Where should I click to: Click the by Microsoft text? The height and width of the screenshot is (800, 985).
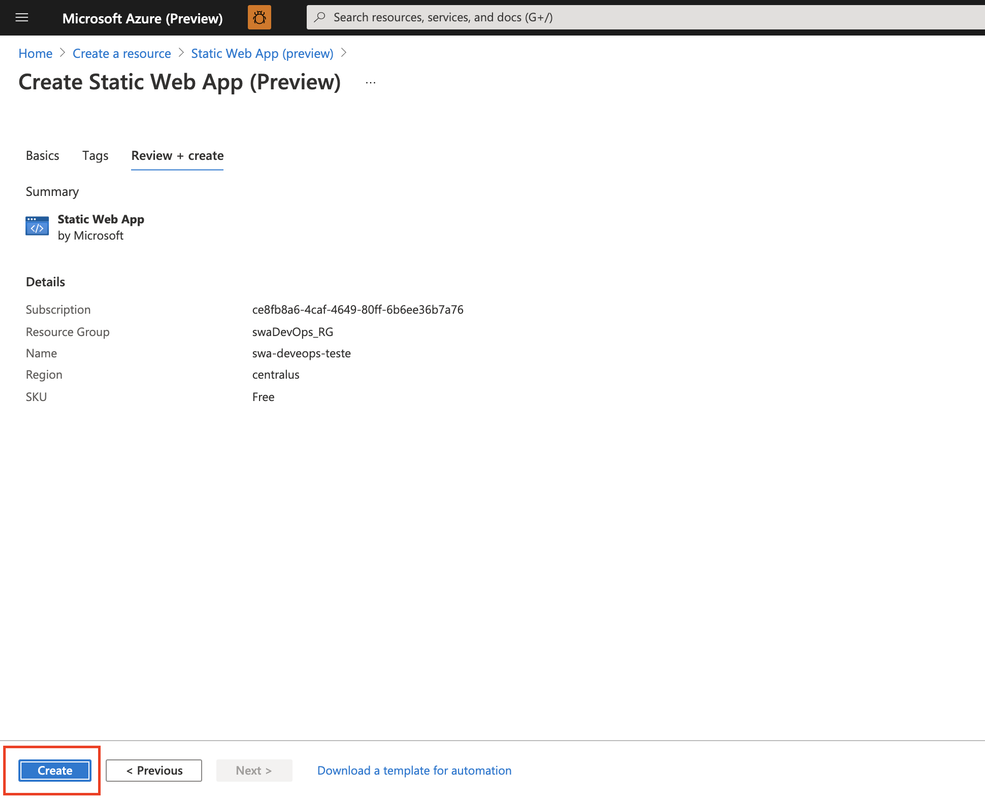(90, 235)
